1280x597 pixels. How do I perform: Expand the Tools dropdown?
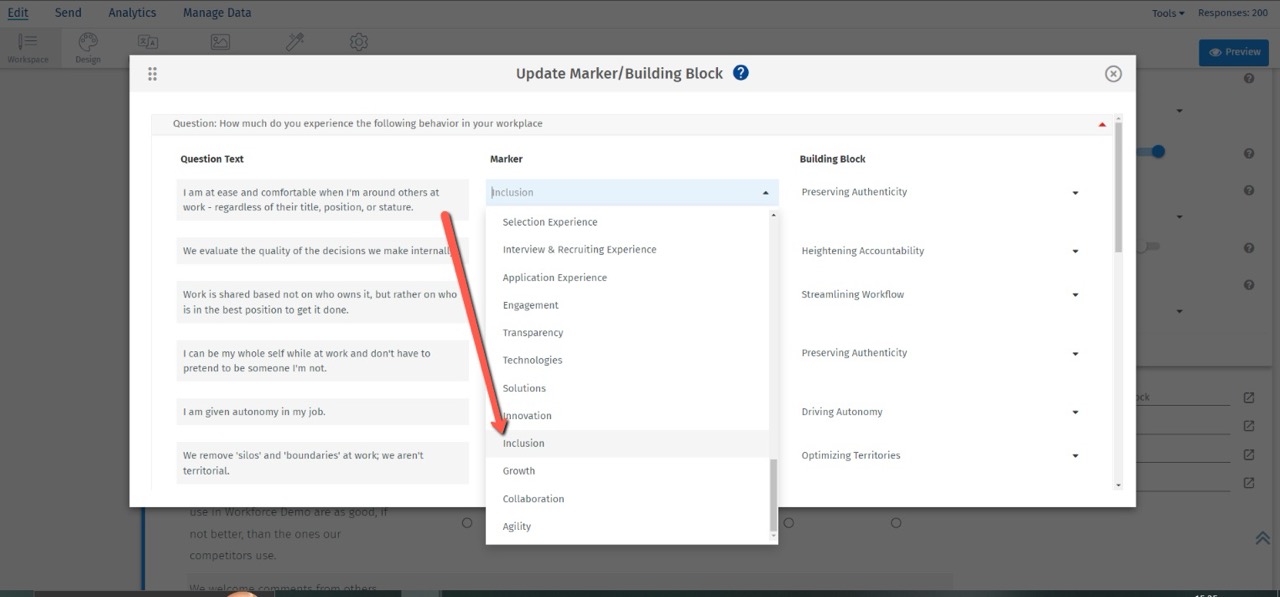[x=1168, y=13]
